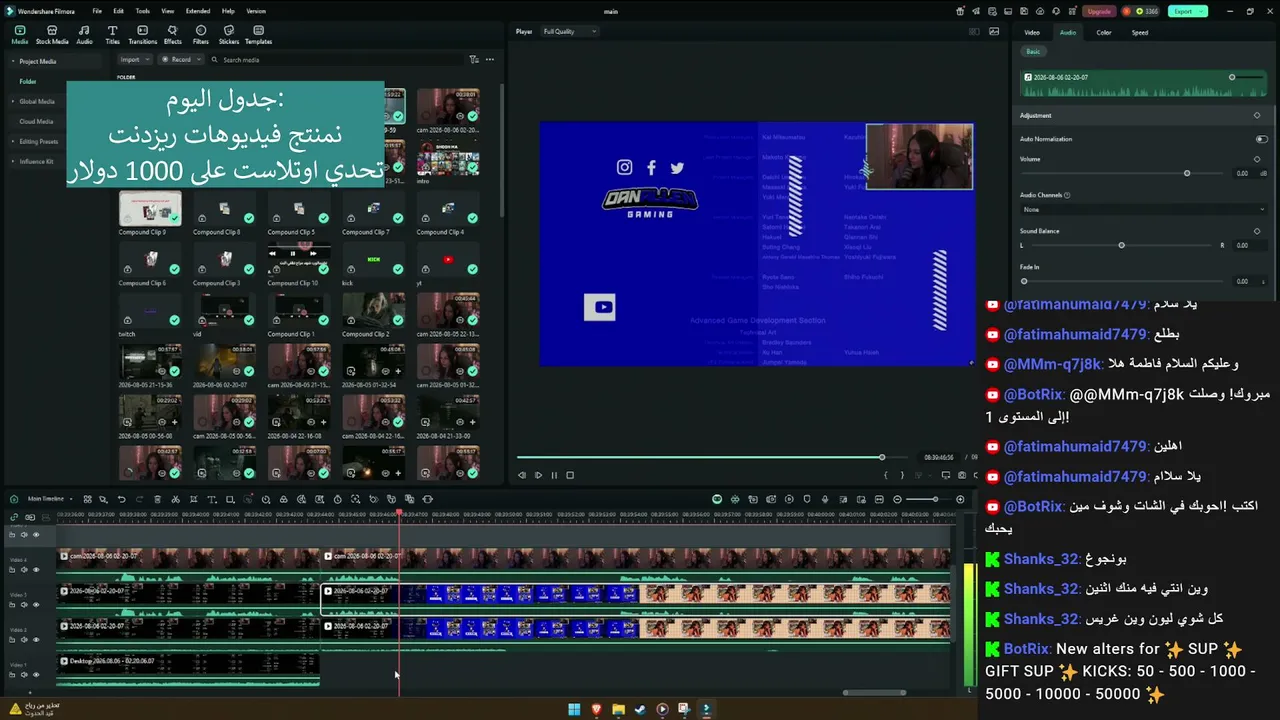This screenshot has width=1280, height=720.
Task: Expand the Project Media tree item
Action: 12,62
